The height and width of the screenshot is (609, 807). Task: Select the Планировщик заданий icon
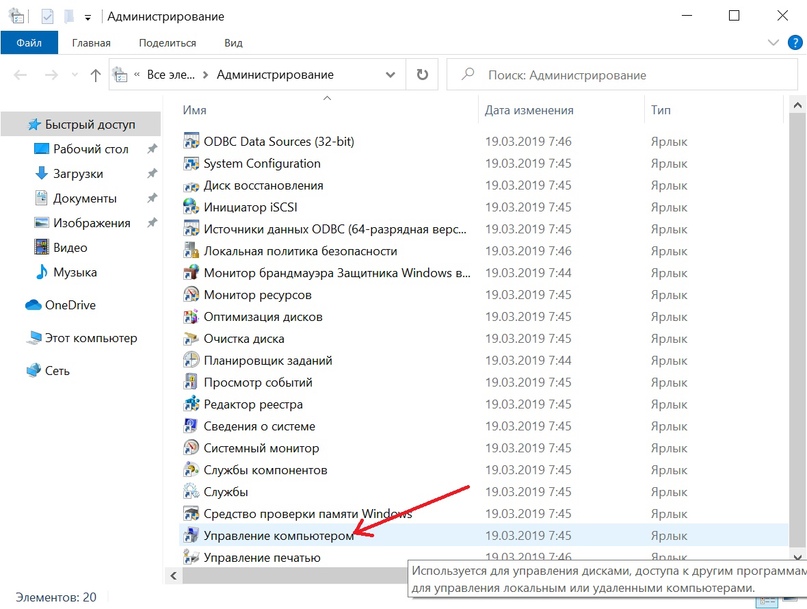coord(192,360)
